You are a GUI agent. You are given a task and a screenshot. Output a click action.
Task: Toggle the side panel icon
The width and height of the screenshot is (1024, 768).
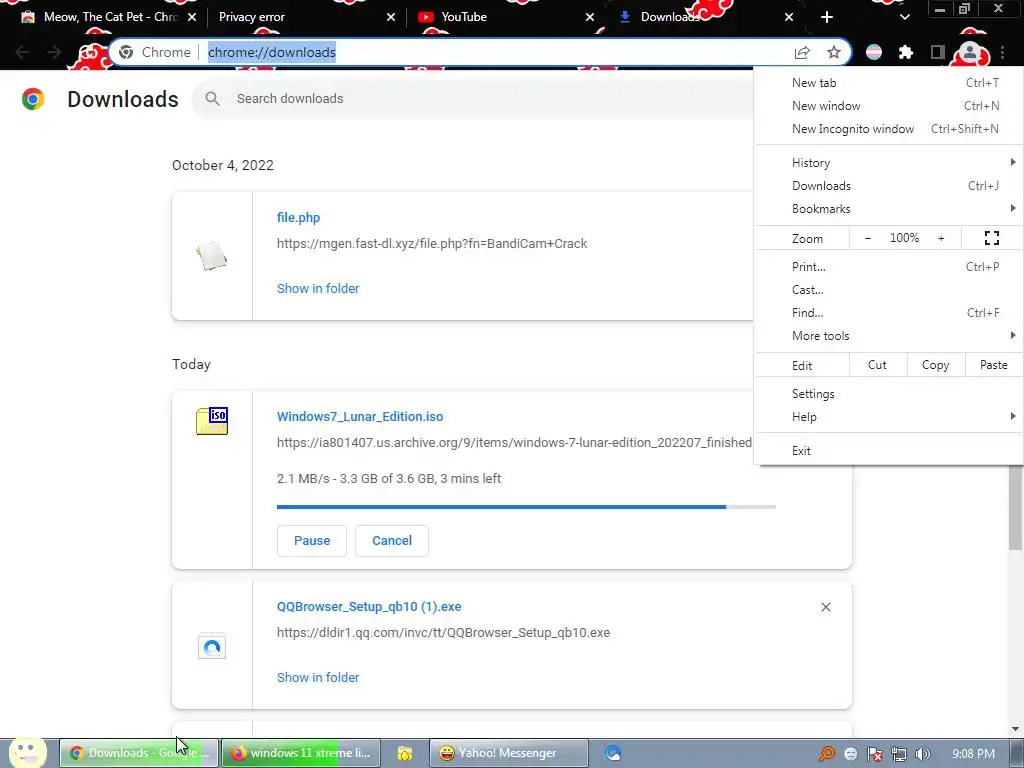click(938, 52)
